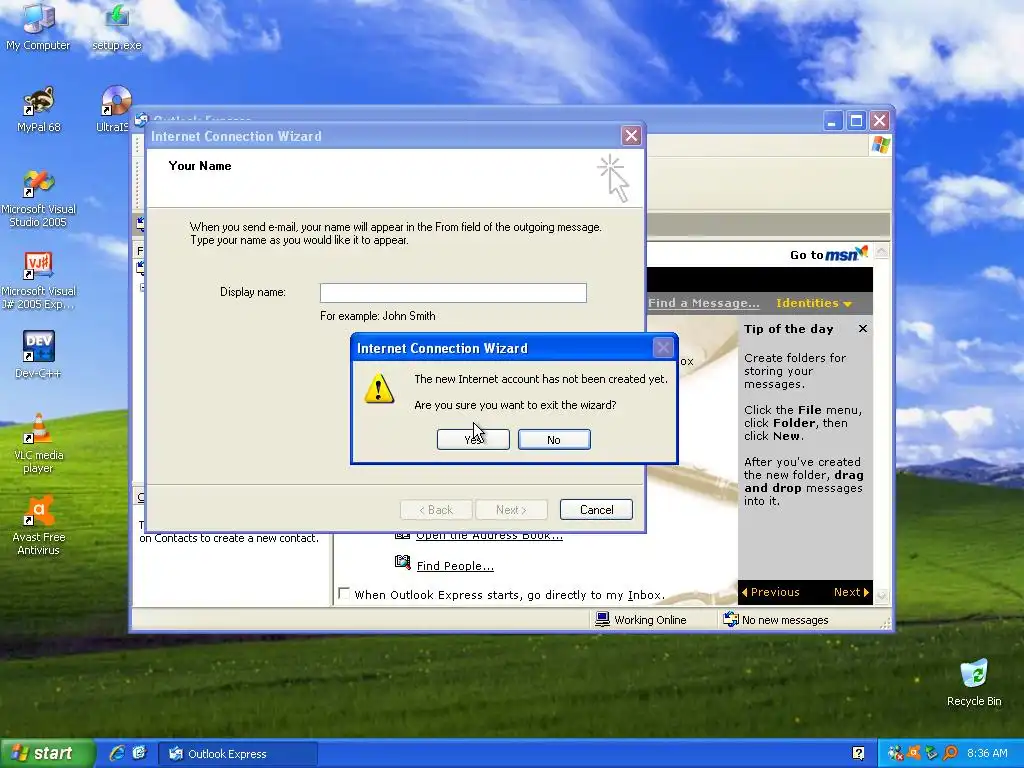The height and width of the screenshot is (768, 1024).
Task: Minimize the Outlook Express window
Action: pos(833,121)
